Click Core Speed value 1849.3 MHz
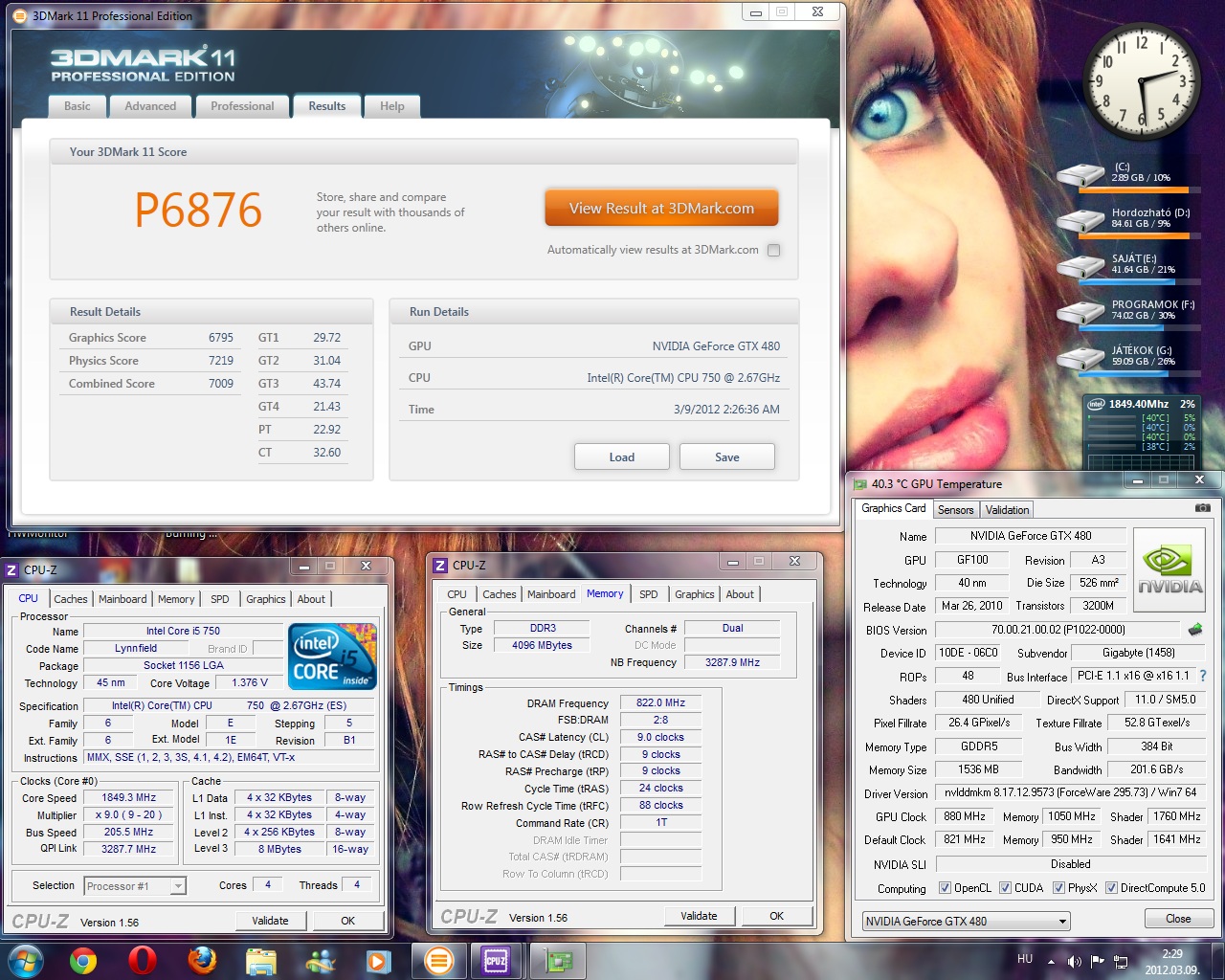 (x=129, y=797)
